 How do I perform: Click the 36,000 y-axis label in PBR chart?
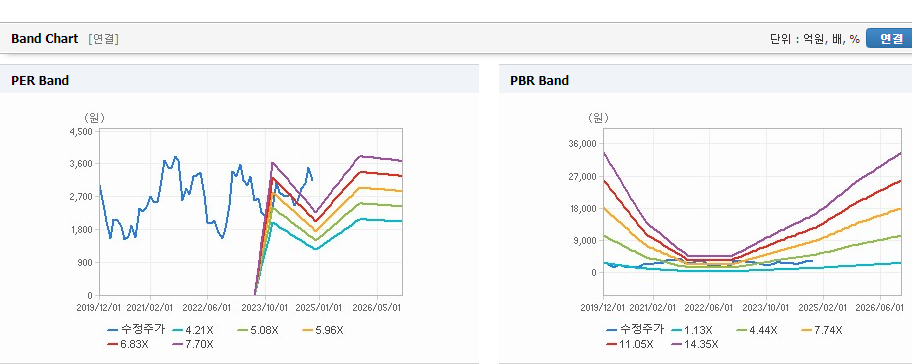pyautogui.click(x=583, y=144)
